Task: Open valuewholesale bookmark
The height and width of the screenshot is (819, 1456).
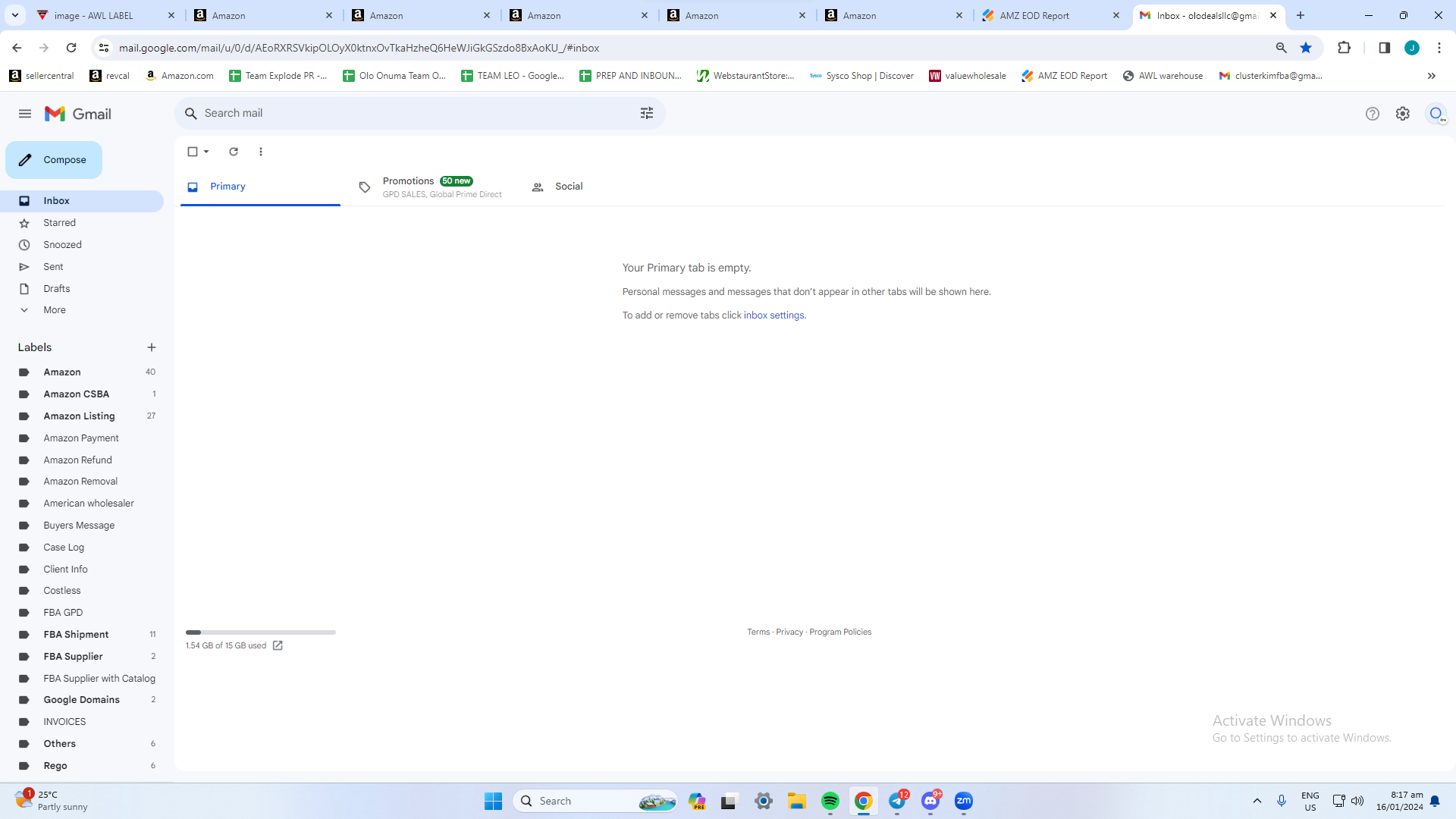Action: pyautogui.click(x=968, y=76)
